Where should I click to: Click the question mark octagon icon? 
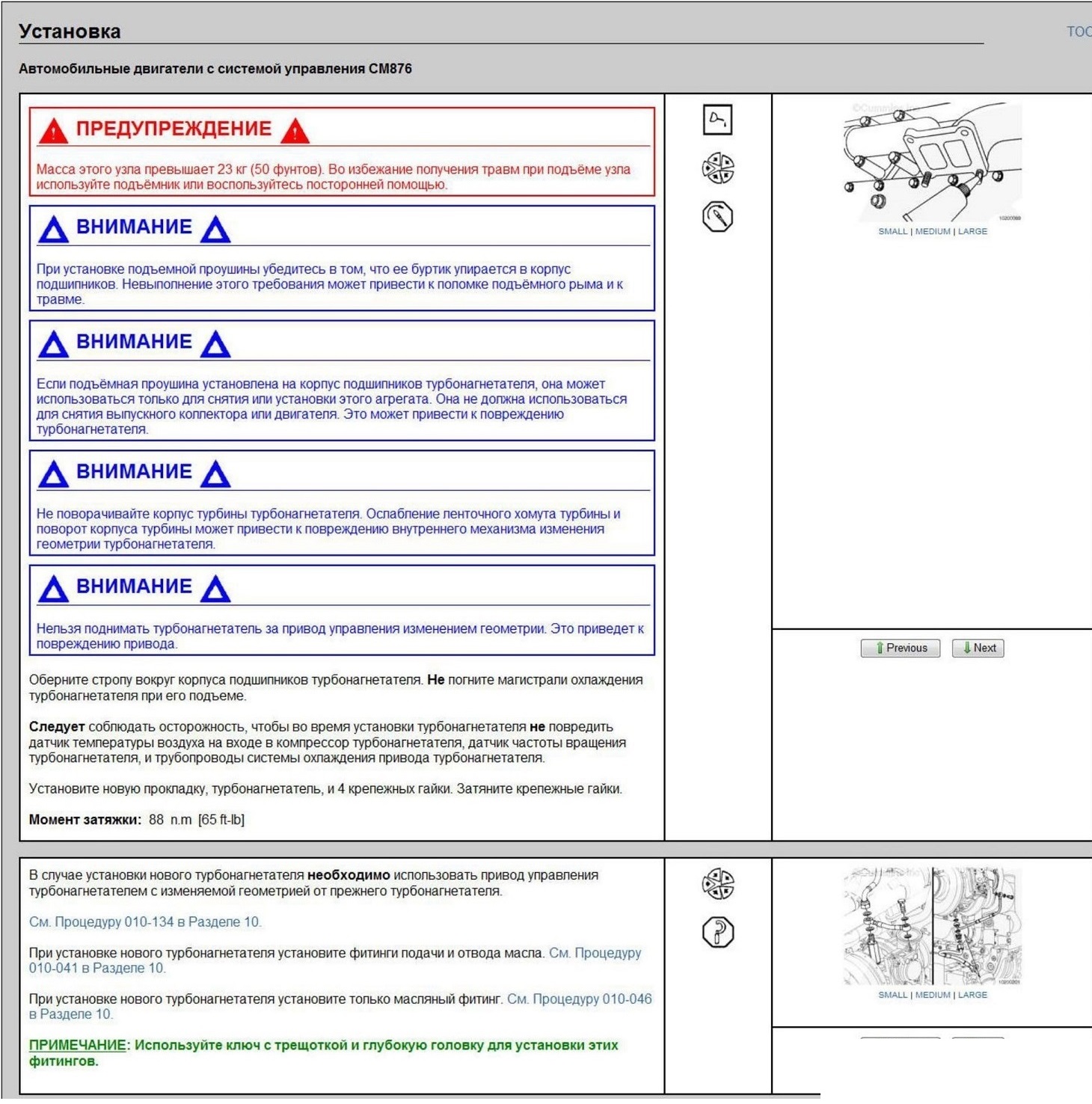(717, 933)
